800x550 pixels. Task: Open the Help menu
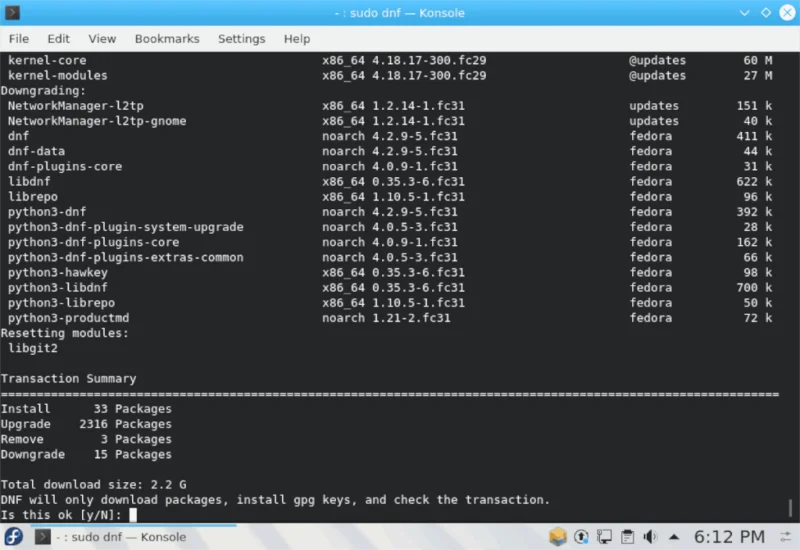coord(297,39)
